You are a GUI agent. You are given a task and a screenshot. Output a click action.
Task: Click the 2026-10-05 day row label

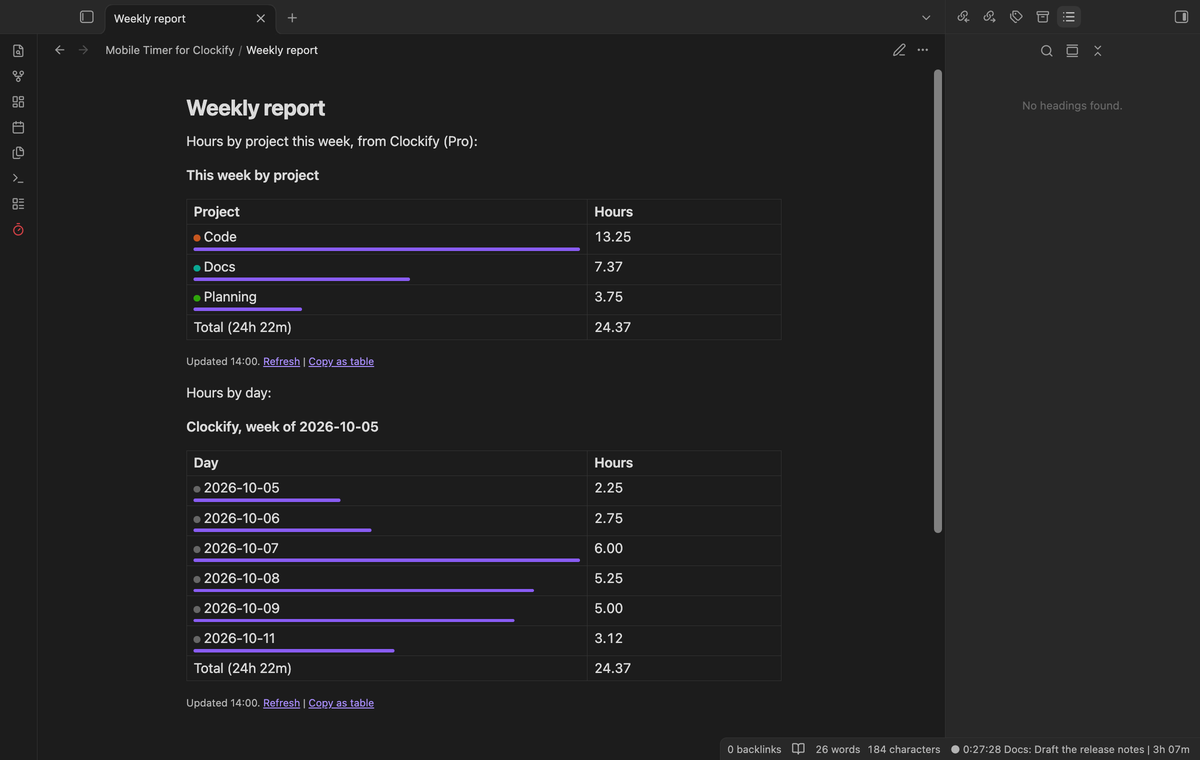pyautogui.click(x=241, y=488)
